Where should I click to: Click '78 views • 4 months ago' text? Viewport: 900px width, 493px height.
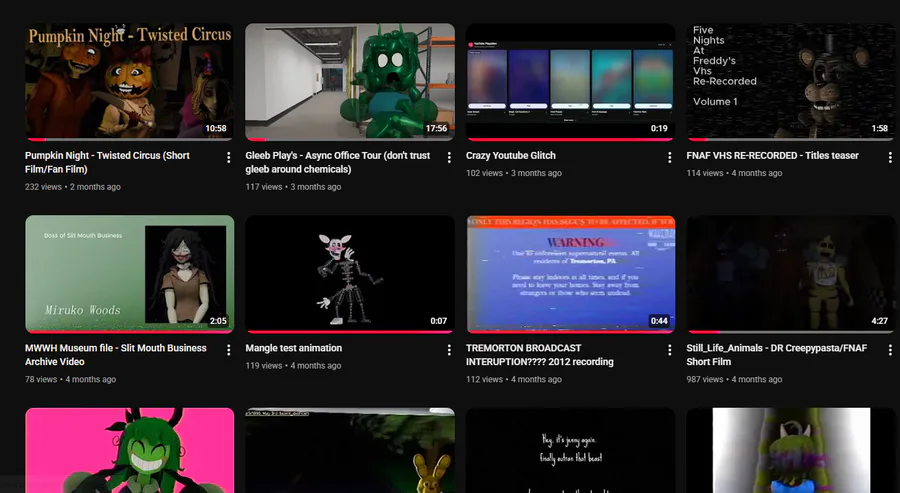(71, 379)
